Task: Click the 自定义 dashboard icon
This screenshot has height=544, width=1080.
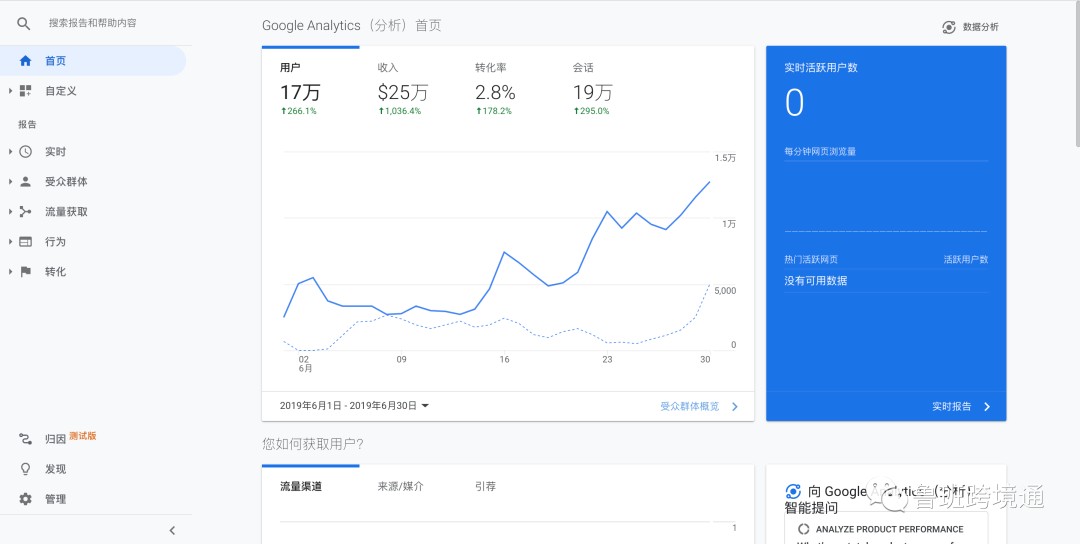Action: 25,91
